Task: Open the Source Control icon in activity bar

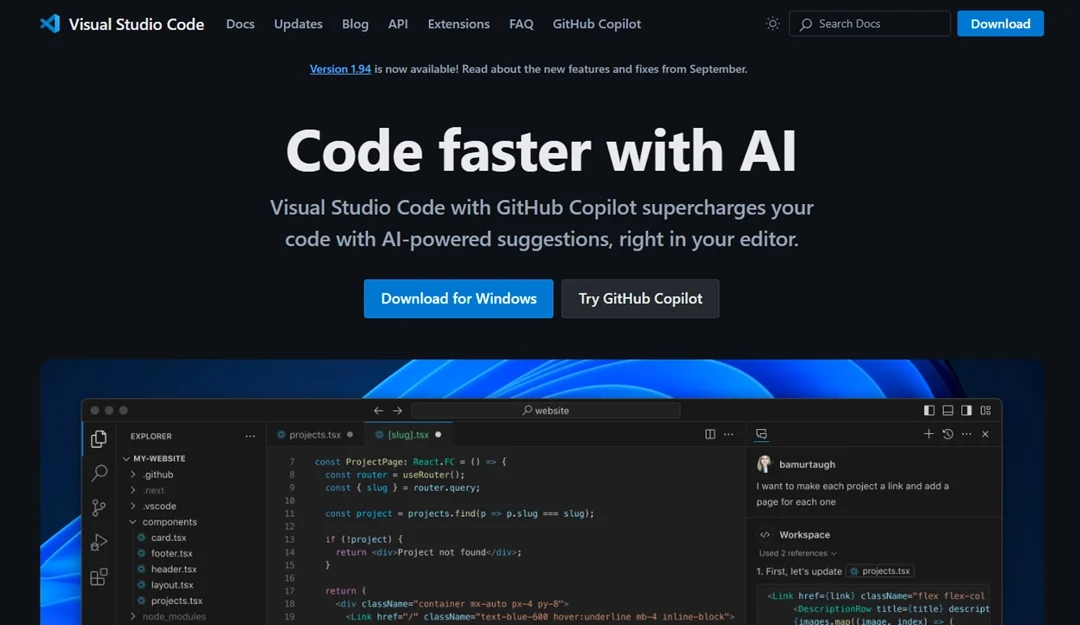Action: [98, 508]
